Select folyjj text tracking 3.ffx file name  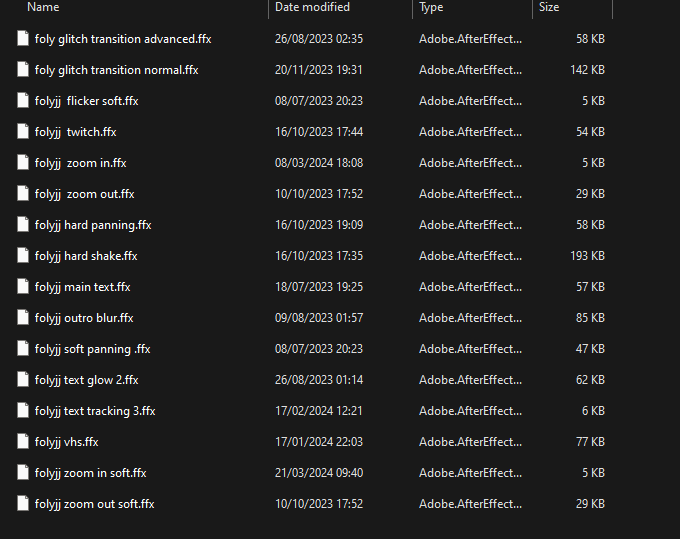click(95, 411)
